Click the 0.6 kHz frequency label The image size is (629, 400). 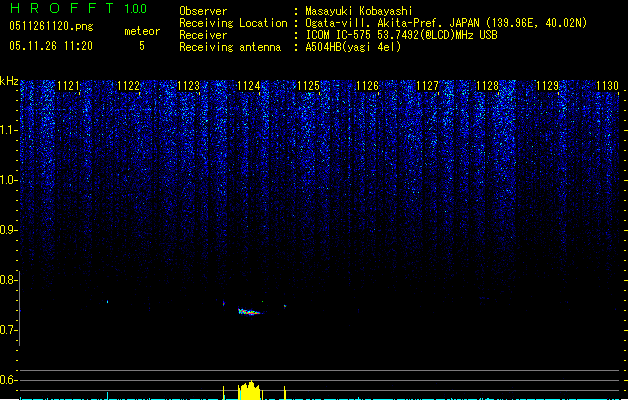click(x=9, y=380)
